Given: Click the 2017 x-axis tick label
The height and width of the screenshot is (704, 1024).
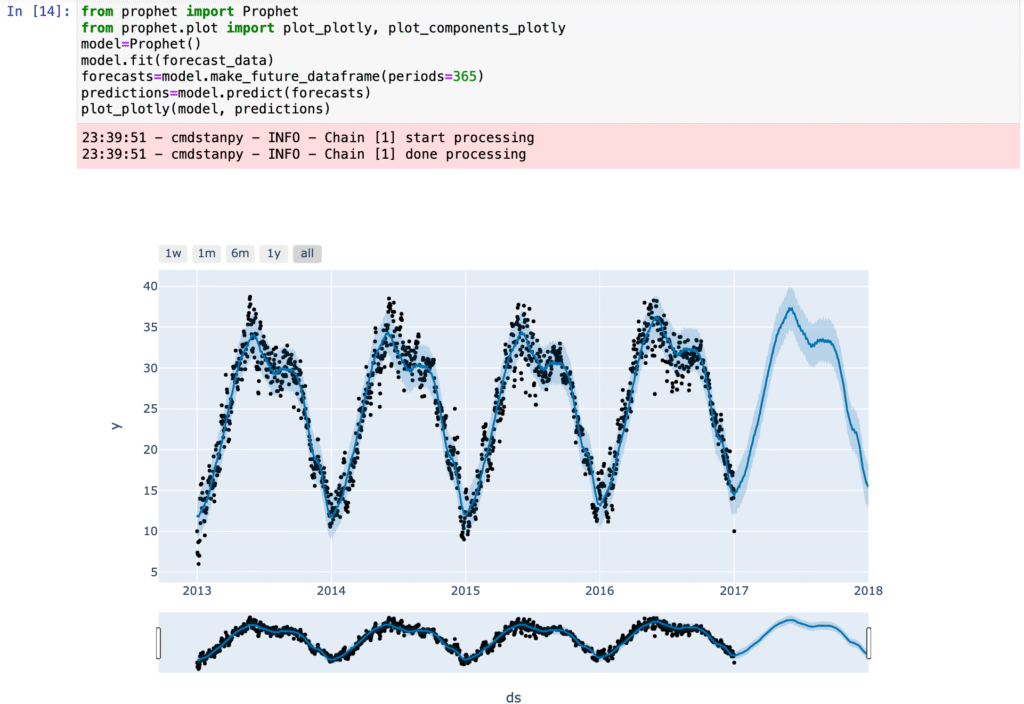Looking at the screenshot, I should tap(734, 590).
